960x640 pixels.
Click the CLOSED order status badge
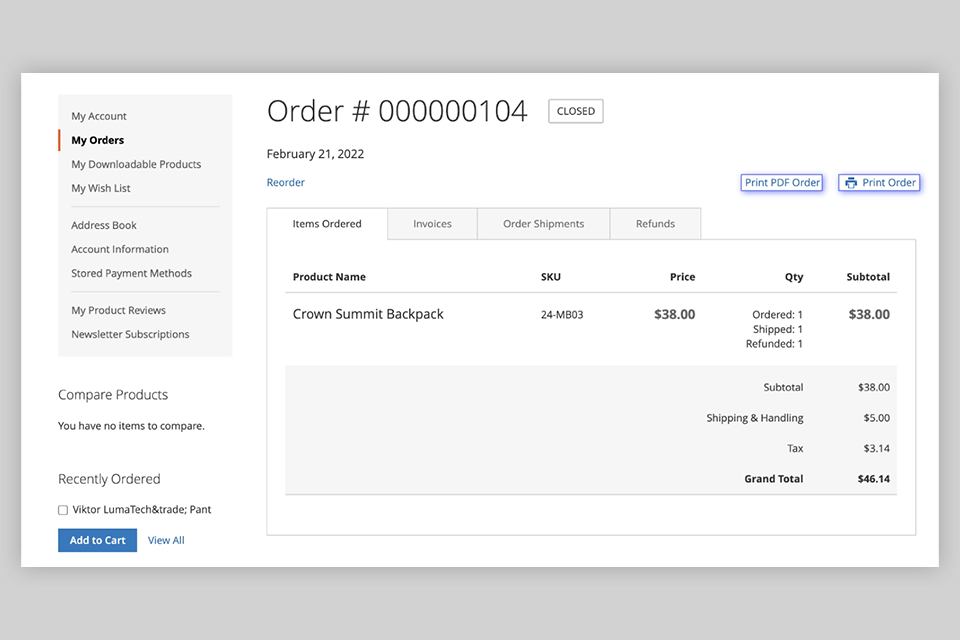576,111
